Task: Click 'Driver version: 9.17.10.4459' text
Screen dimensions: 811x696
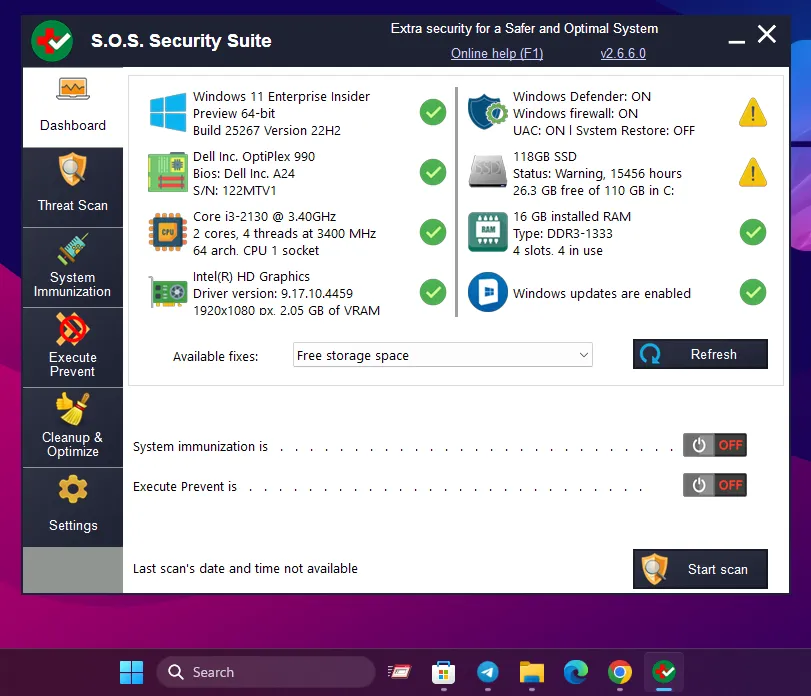Action: coord(273,293)
